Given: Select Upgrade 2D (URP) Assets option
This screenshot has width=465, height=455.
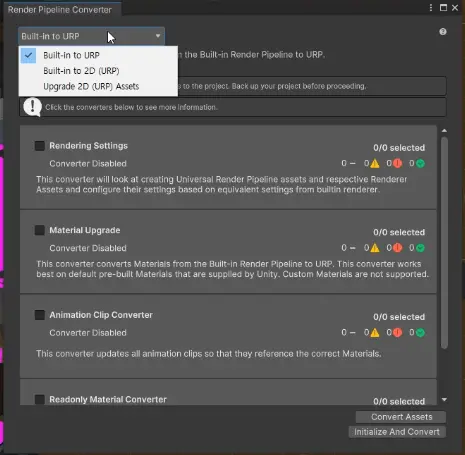Looking at the screenshot, I should tap(98, 86).
